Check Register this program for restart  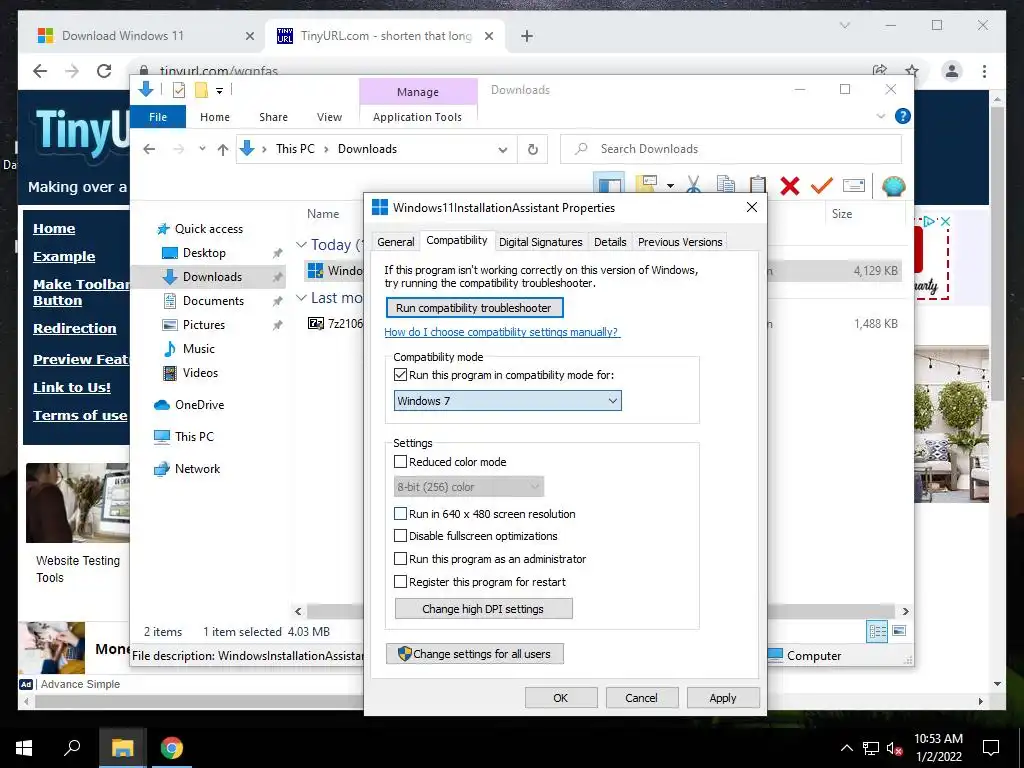click(x=400, y=582)
